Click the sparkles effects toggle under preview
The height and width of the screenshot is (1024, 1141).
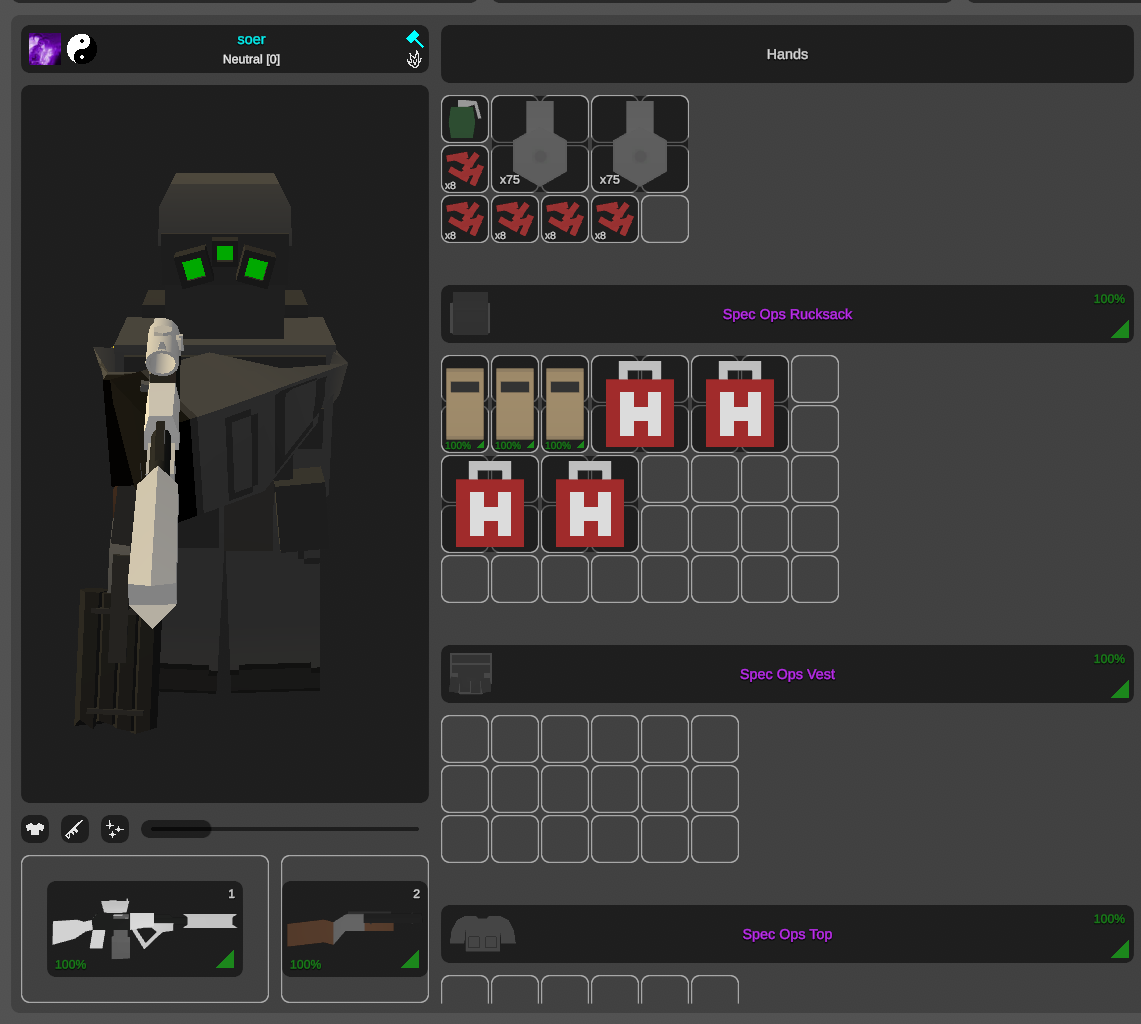(x=115, y=829)
